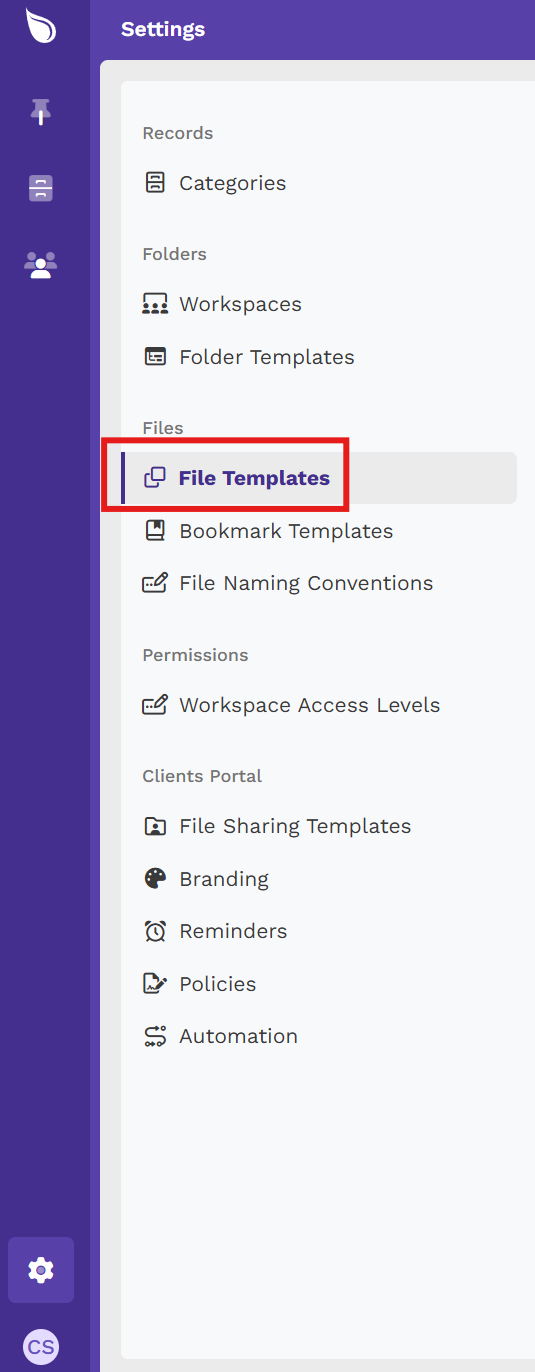This screenshot has width=535, height=1372.
Task: Open the people contacts sidebar icon
Action: (x=41, y=265)
